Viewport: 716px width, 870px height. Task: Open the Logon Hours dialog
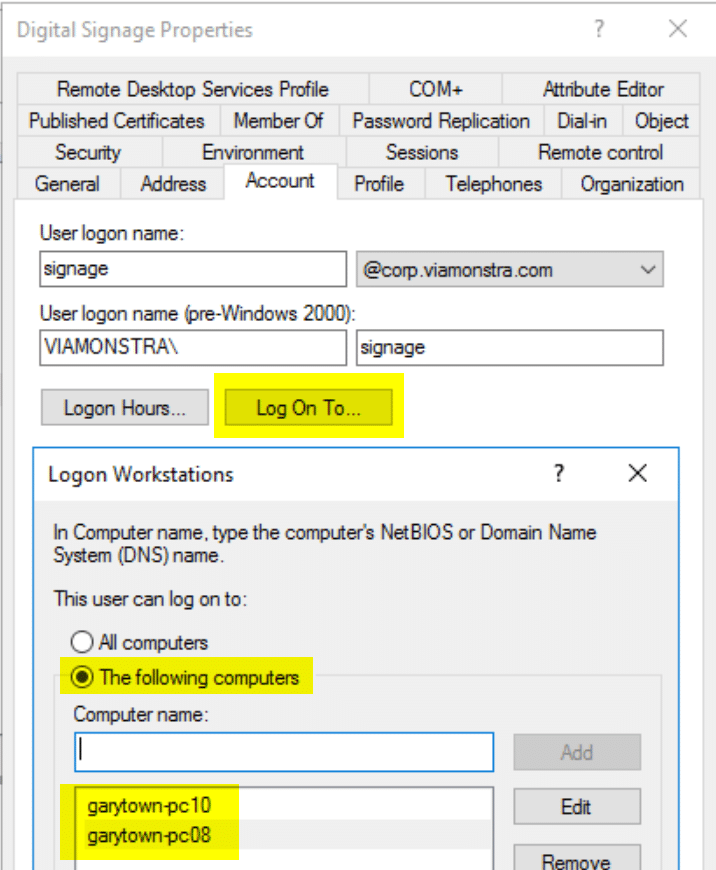125,408
